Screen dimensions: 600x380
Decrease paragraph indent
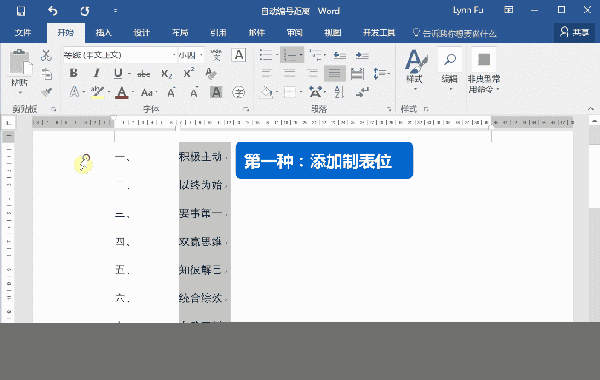(x=339, y=55)
